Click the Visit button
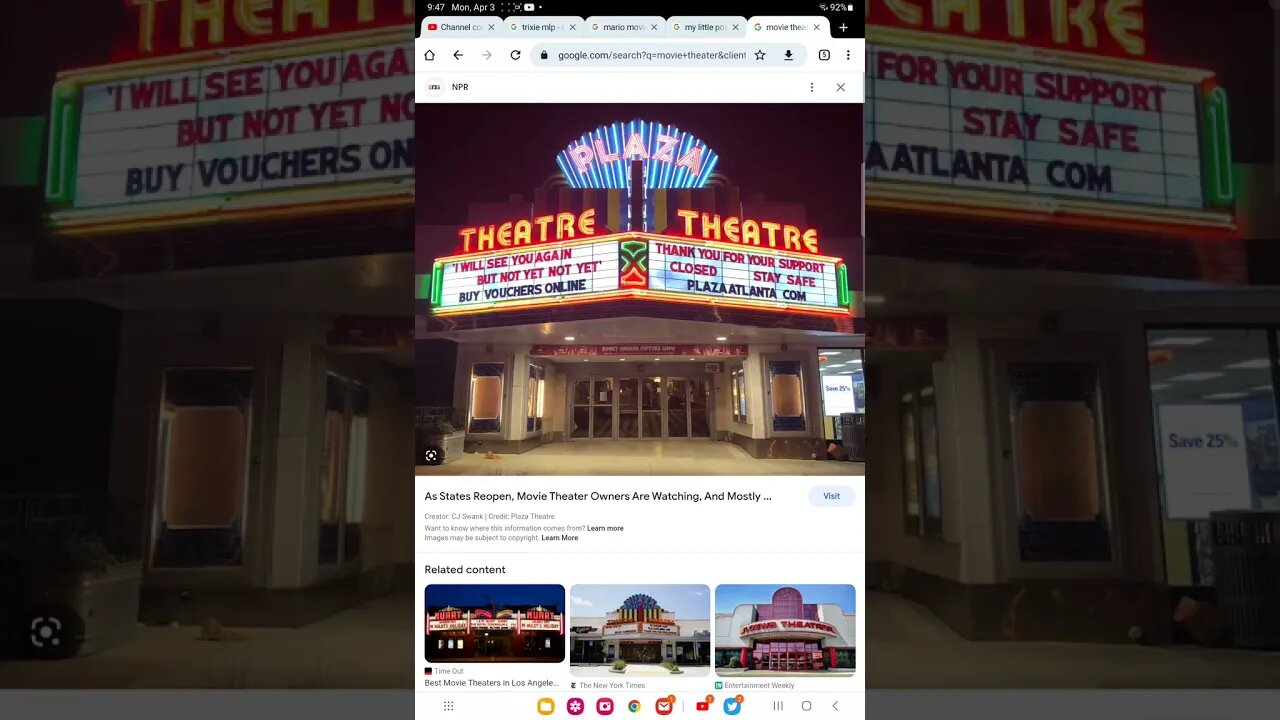The height and width of the screenshot is (720, 1280). 831,496
